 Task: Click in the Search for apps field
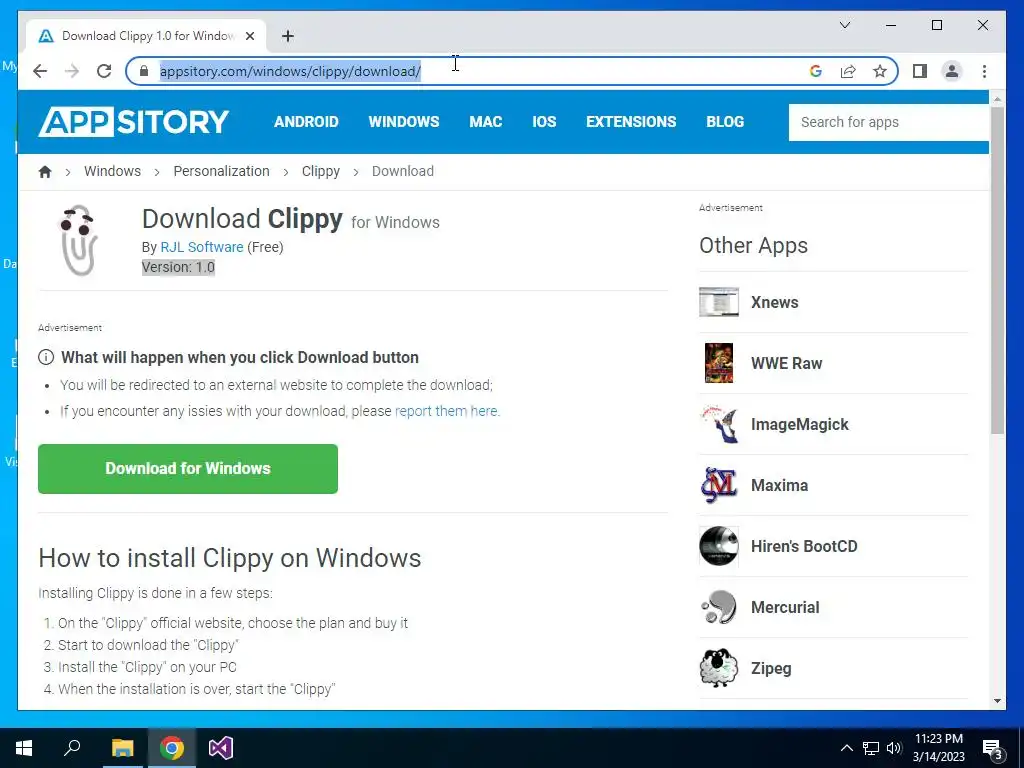point(889,122)
